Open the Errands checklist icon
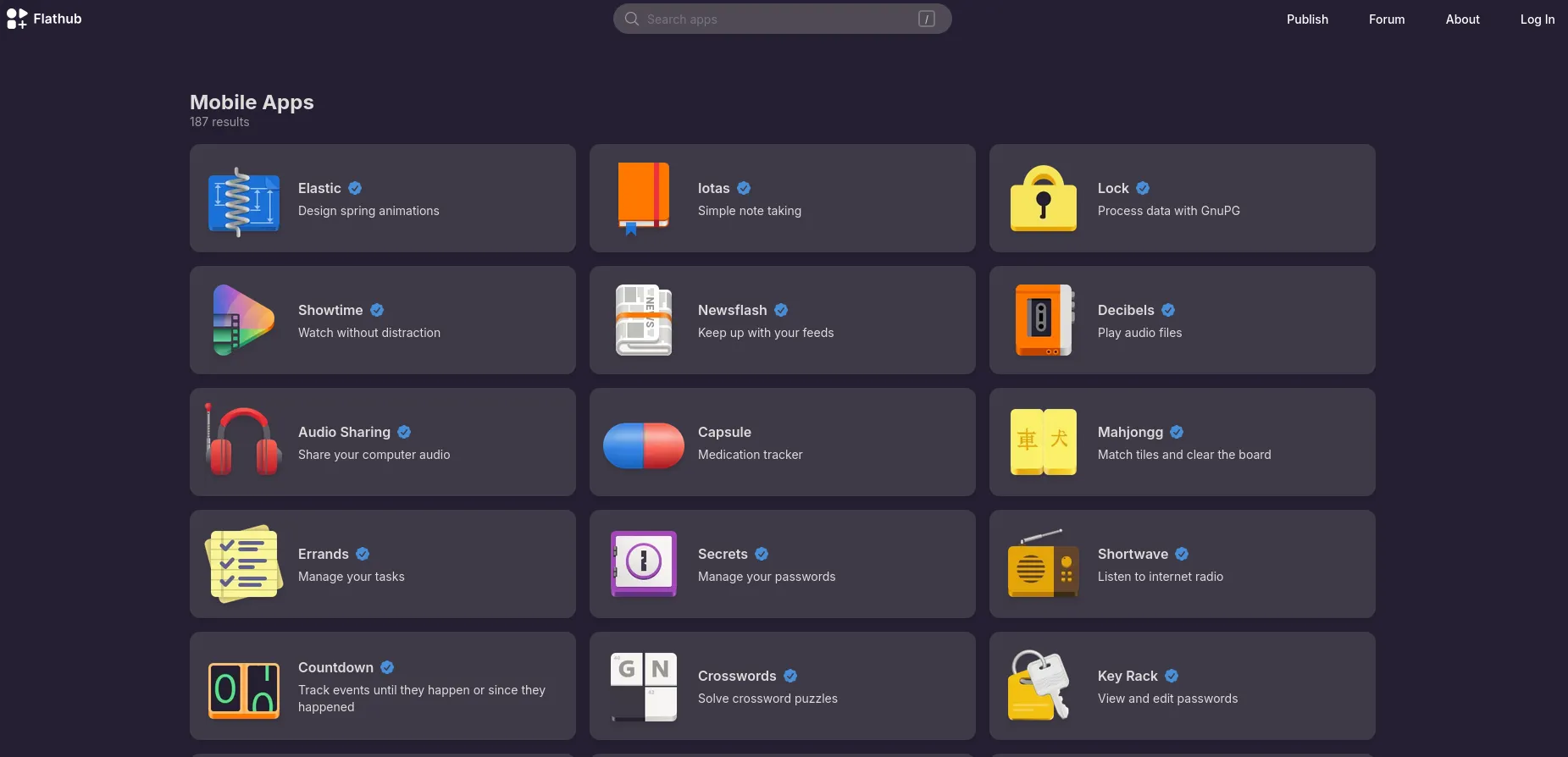The image size is (1568, 757). pos(244,564)
